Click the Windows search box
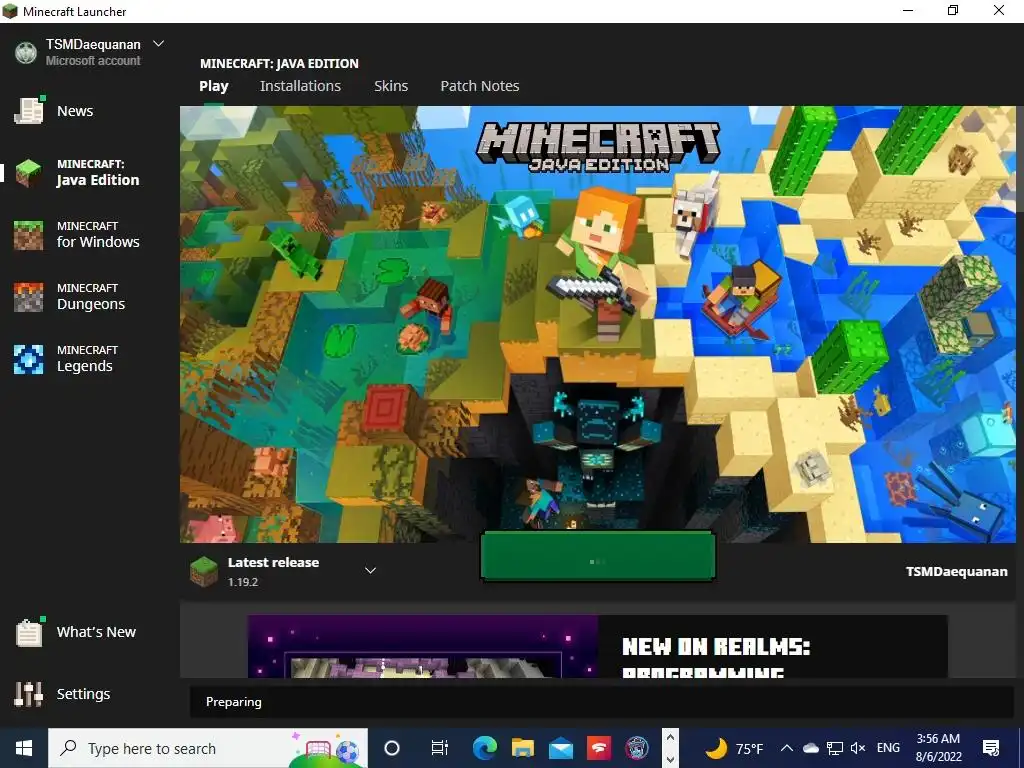1024x768 pixels. point(208,748)
